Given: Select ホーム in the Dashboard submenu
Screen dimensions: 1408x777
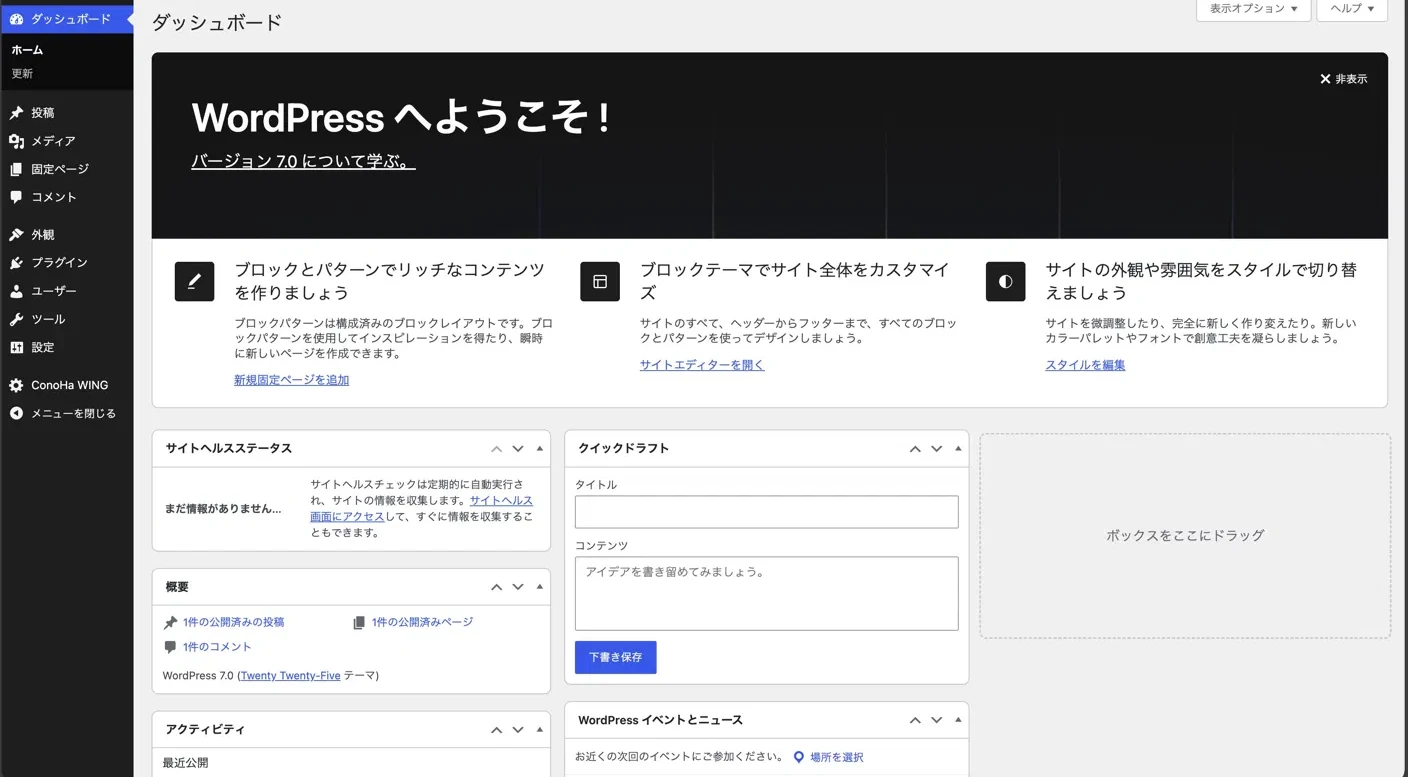Looking at the screenshot, I should 27,50.
